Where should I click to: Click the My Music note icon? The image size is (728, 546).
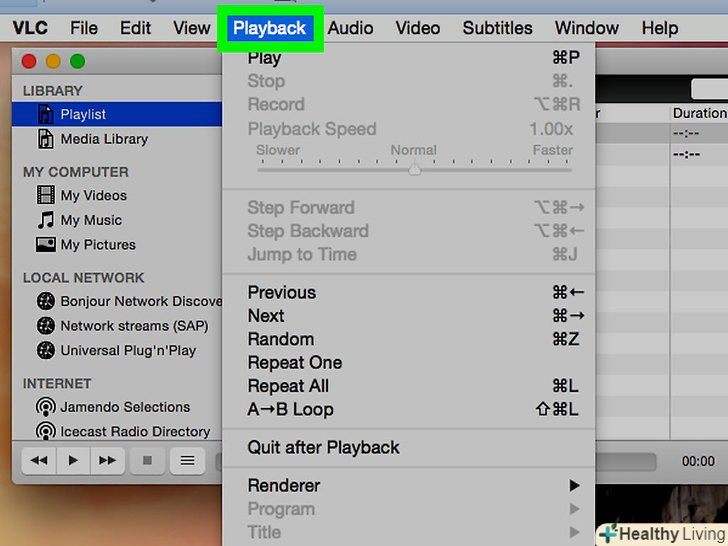(x=46, y=220)
